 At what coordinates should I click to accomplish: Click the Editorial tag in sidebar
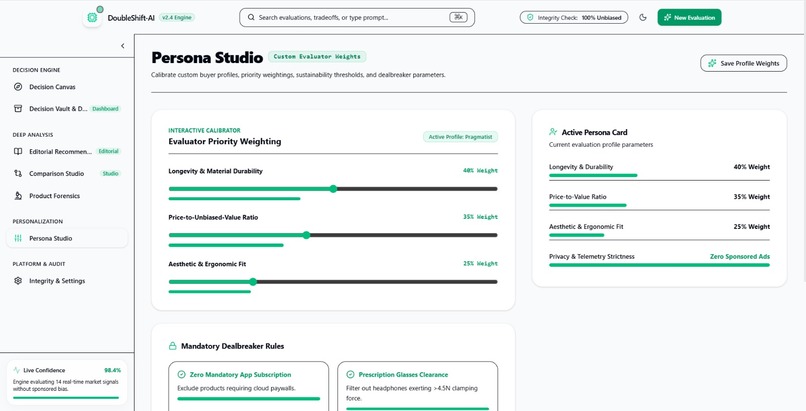[108, 152]
